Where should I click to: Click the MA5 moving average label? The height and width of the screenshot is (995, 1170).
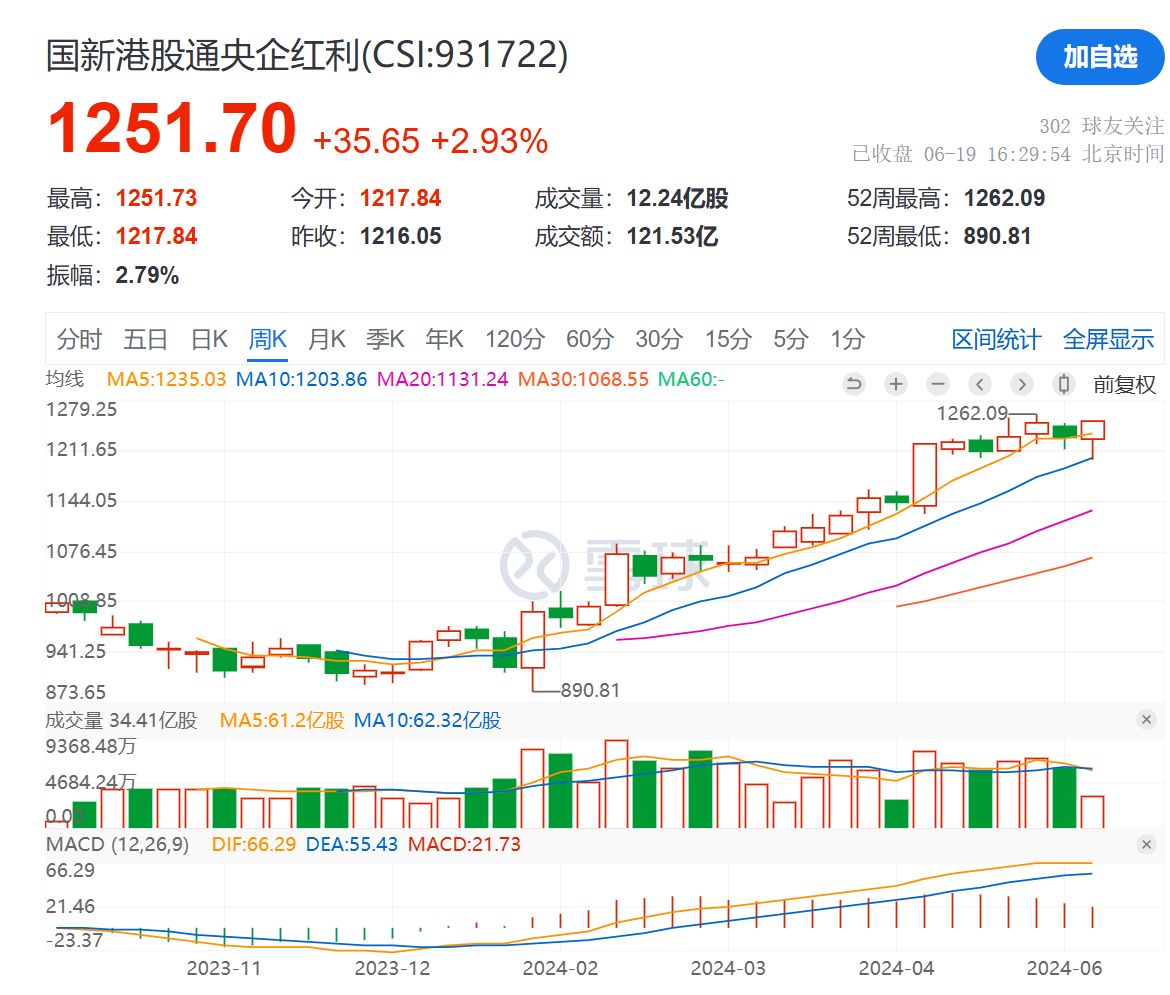click(x=166, y=380)
